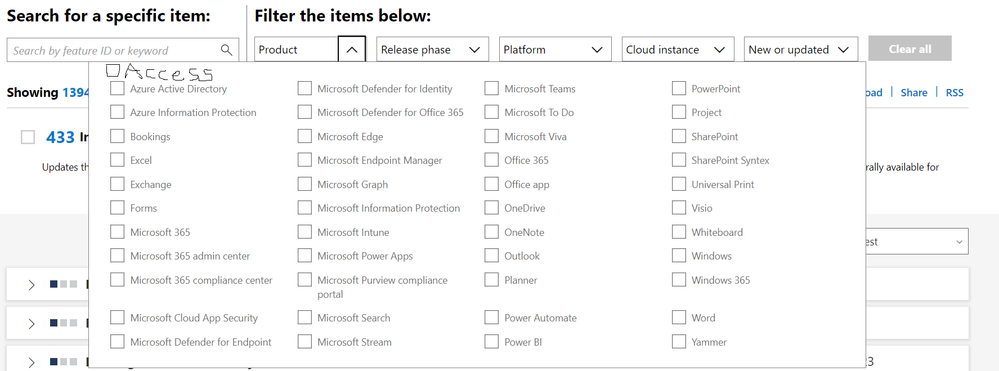Select the Yammer checkbox
This screenshot has width=999, height=371.
(679, 342)
